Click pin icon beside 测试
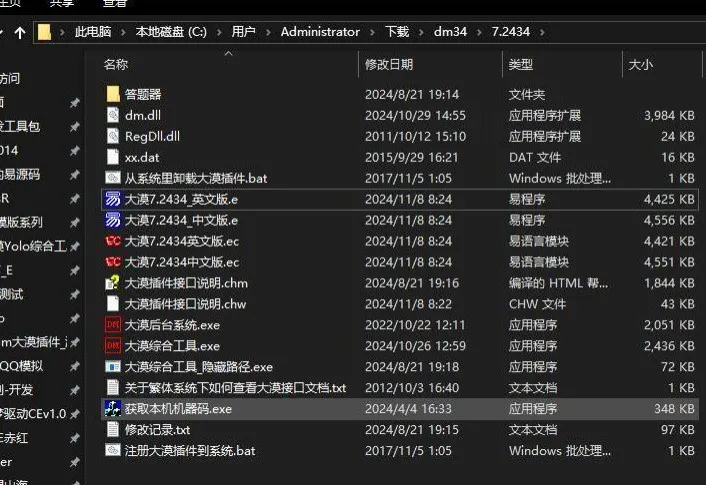 [x=75, y=295]
